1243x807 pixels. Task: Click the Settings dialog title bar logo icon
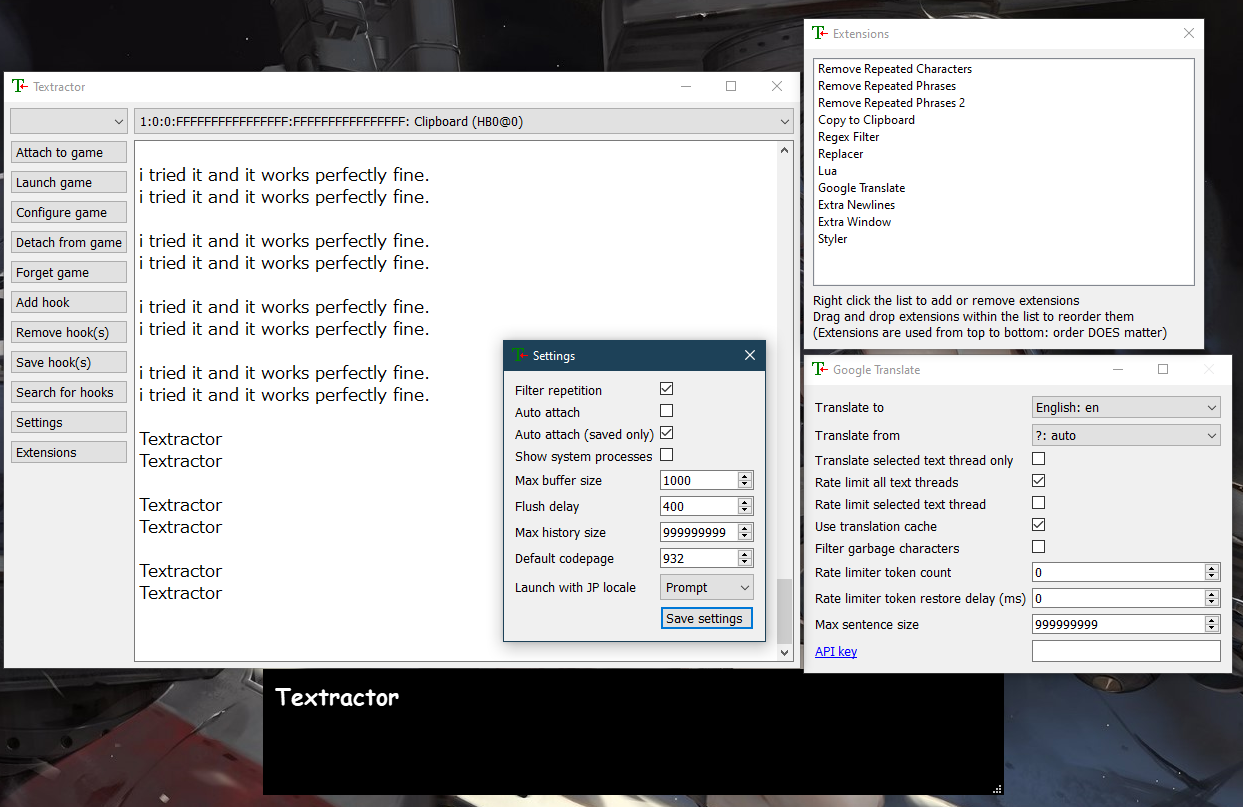click(x=518, y=355)
